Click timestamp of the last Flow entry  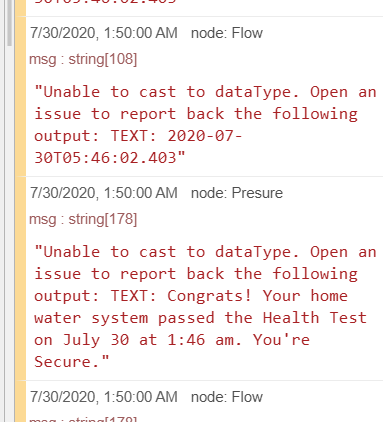click(104, 397)
